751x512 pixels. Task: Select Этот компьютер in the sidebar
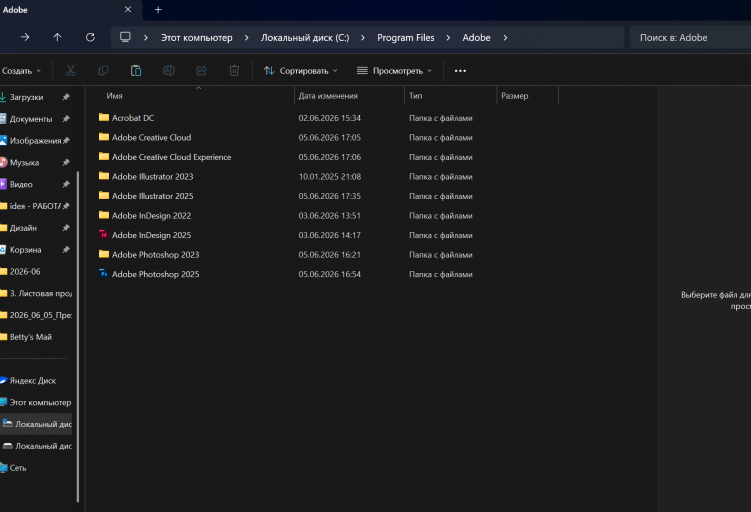tap(40, 402)
